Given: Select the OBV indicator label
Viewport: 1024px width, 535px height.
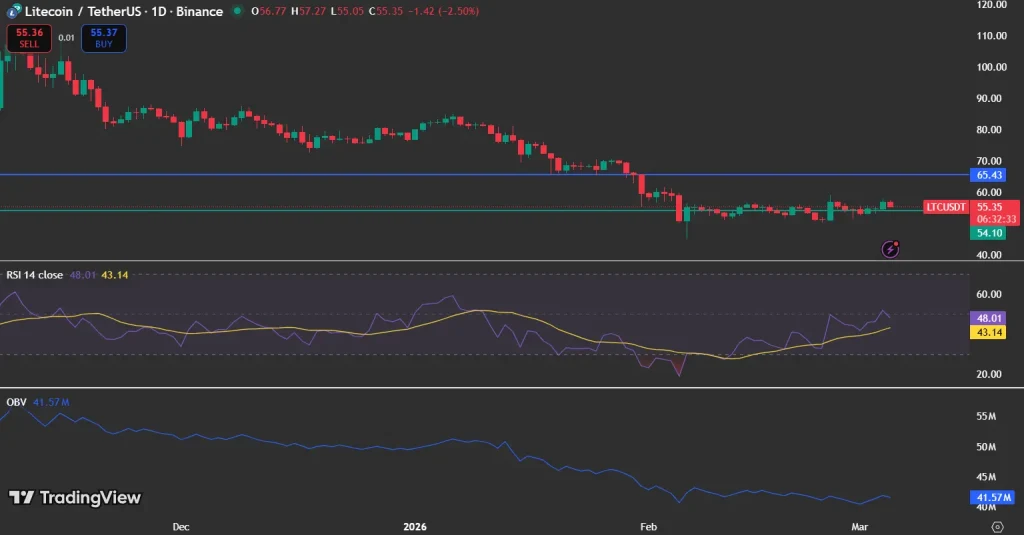Looking at the screenshot, I should click(16, 402).
